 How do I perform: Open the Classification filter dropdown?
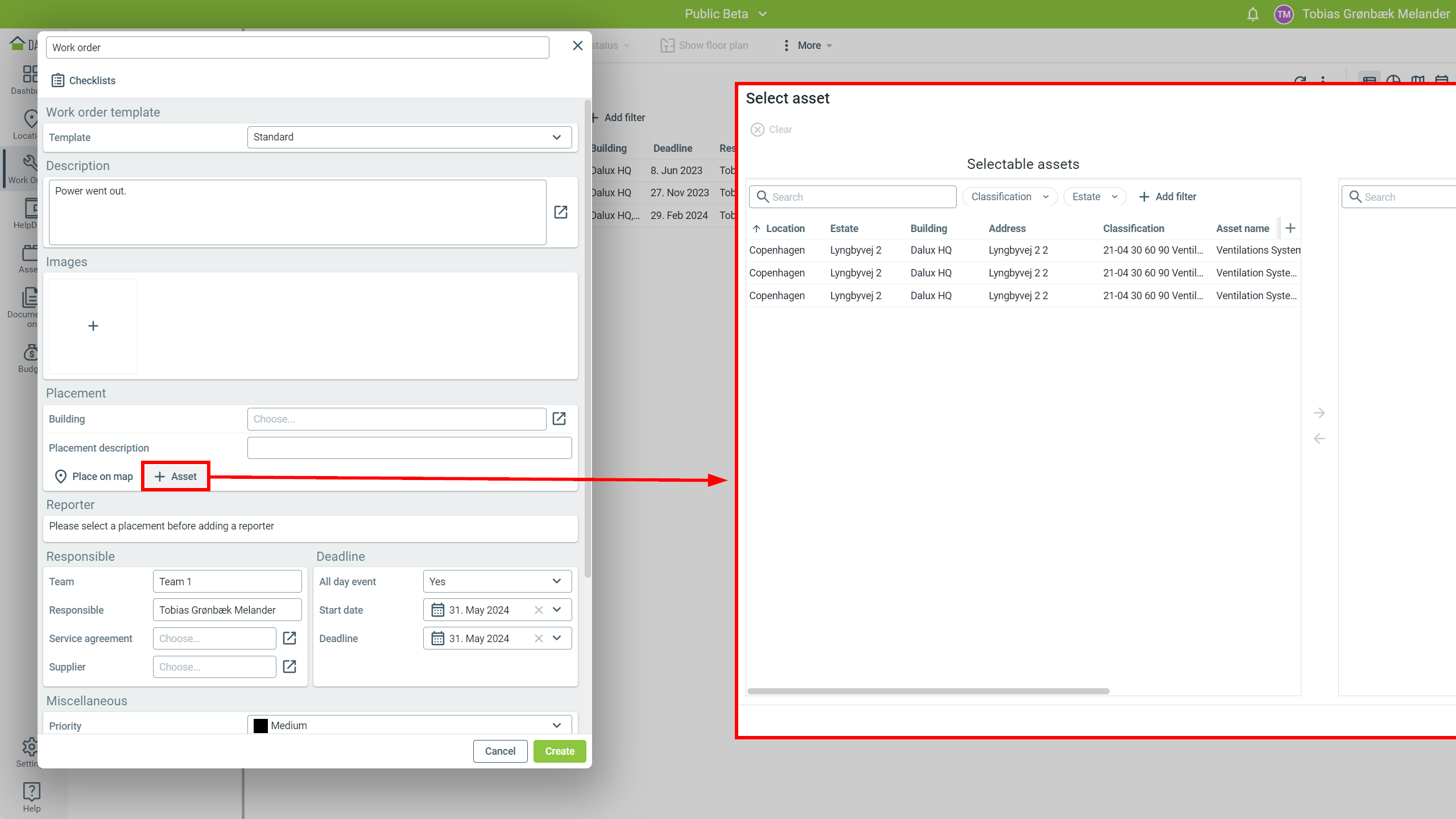coord(1009,197)
